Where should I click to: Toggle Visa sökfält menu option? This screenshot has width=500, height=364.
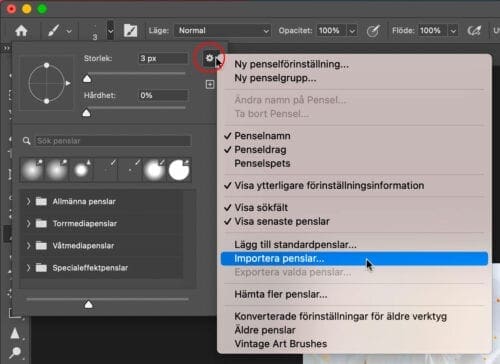354,207
